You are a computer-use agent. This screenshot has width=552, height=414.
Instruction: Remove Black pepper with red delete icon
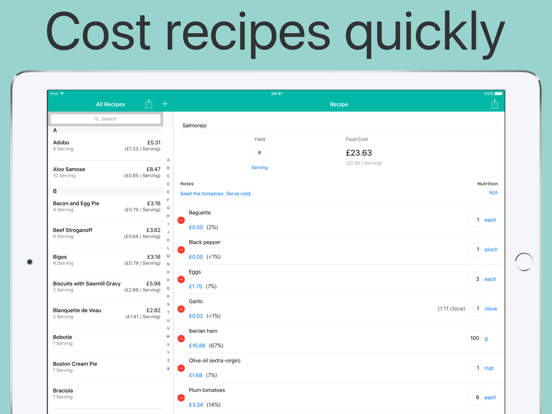[181, 250]
